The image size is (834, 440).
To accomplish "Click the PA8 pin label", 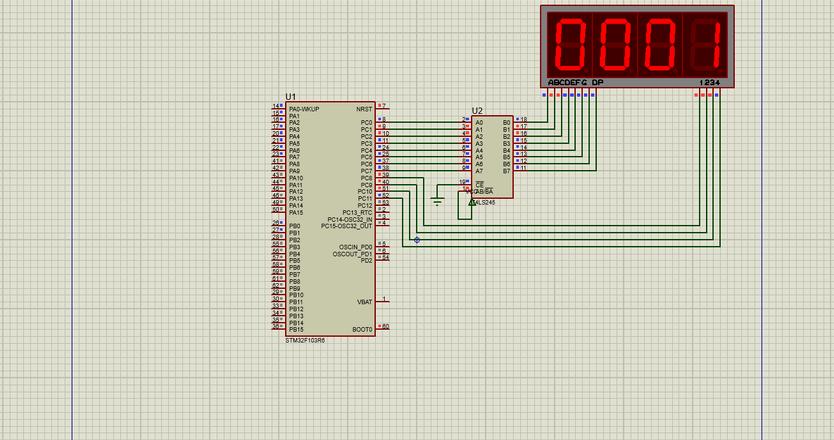I will click(x=295, y=164).
